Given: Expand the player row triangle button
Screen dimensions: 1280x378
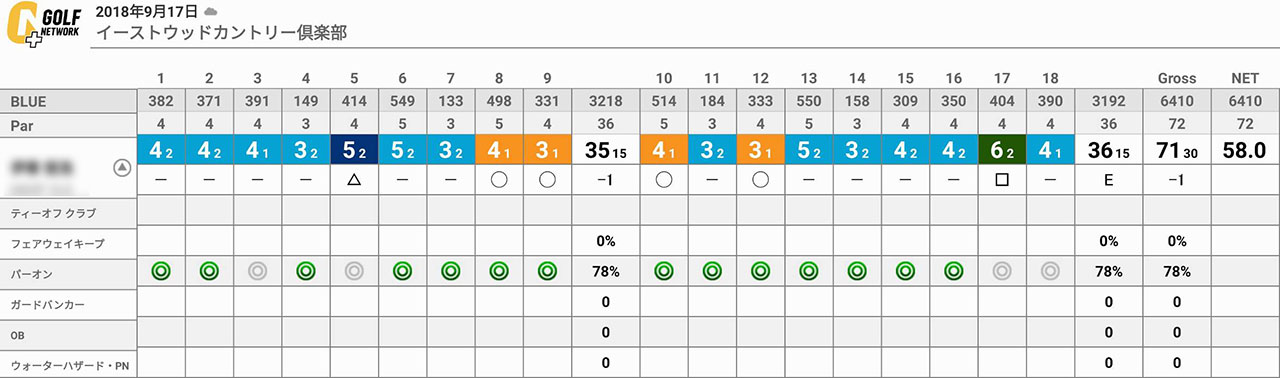Looking at the screenshot, I should [x=122, y=168].
